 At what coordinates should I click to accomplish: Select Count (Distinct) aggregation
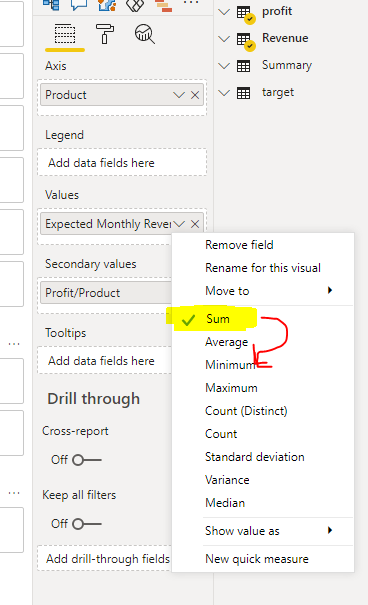(x=246, y=411)
